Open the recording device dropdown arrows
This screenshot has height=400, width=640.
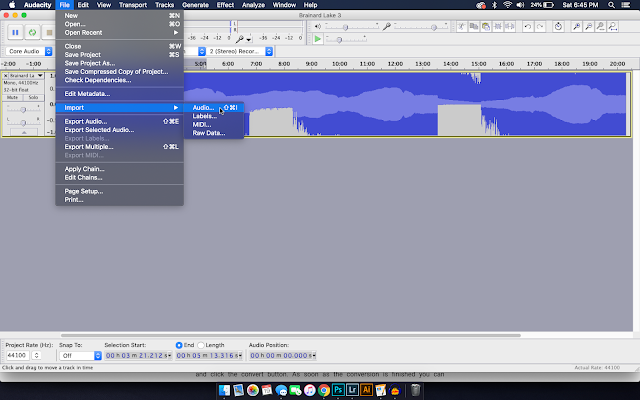(x=202, y=51)
